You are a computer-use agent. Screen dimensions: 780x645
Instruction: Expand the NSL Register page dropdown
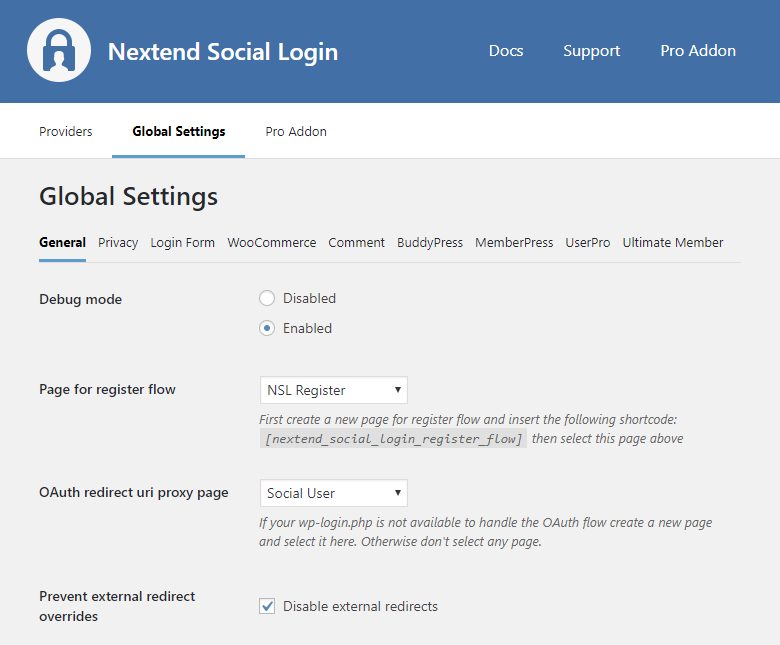pyautogui.click(x=333, y=390)
